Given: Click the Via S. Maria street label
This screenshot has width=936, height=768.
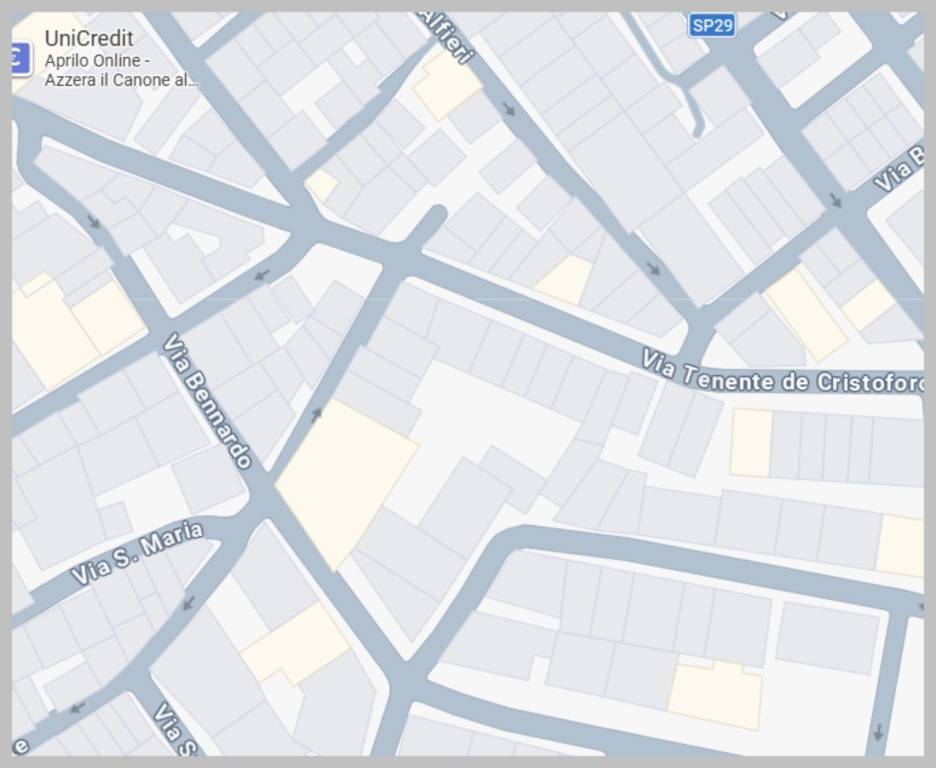Looking at the screenshot, I should click(x=137, y=552).
